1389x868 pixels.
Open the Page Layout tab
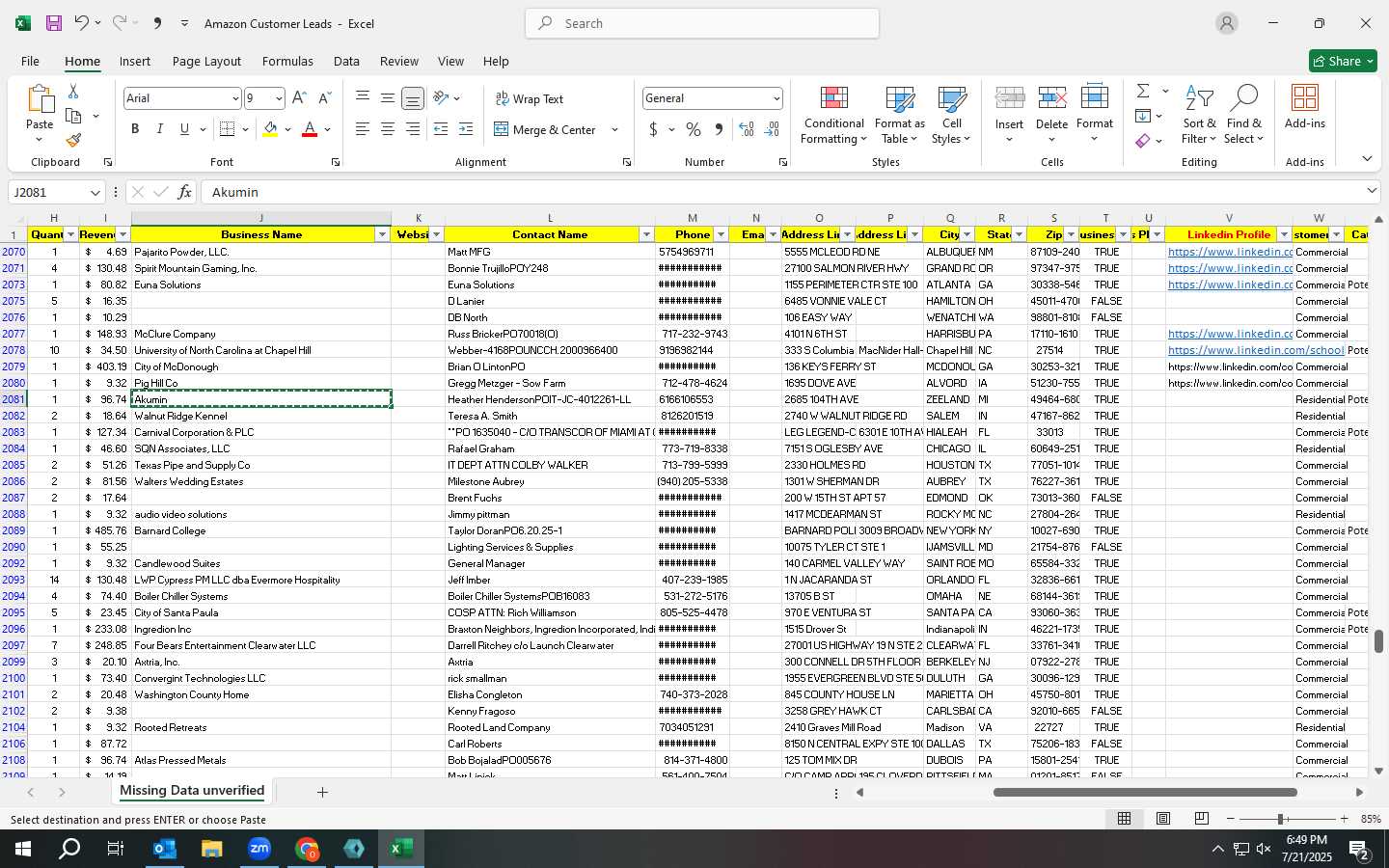tap(206, 61)
